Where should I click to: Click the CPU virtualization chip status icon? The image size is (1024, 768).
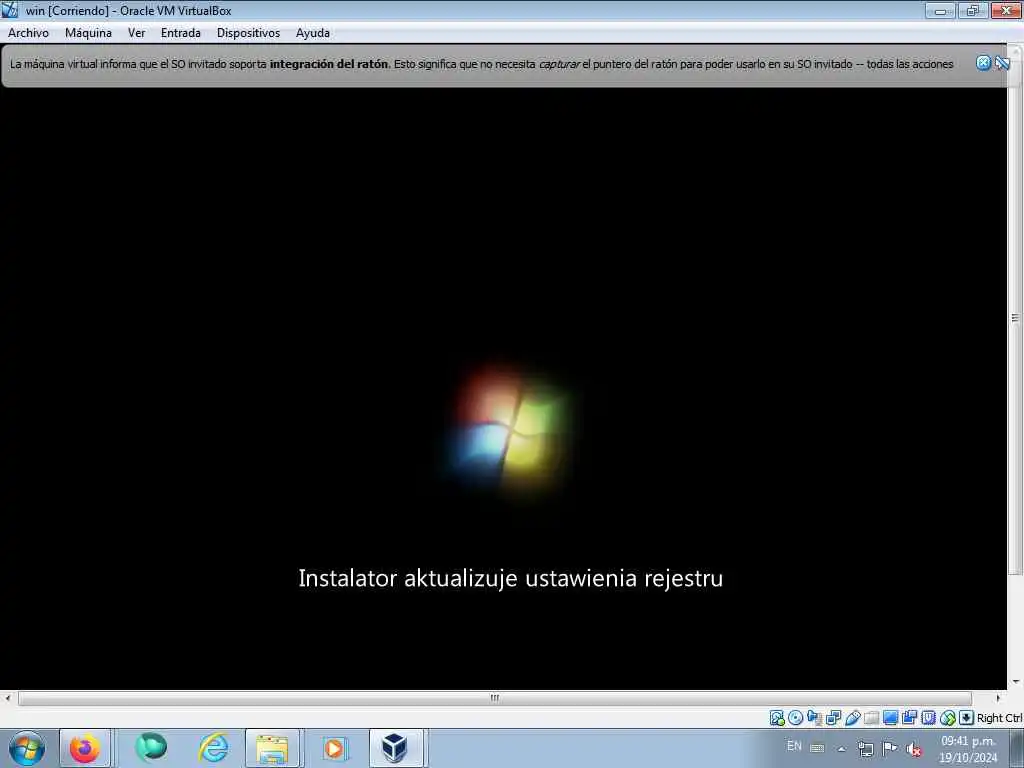928,718
